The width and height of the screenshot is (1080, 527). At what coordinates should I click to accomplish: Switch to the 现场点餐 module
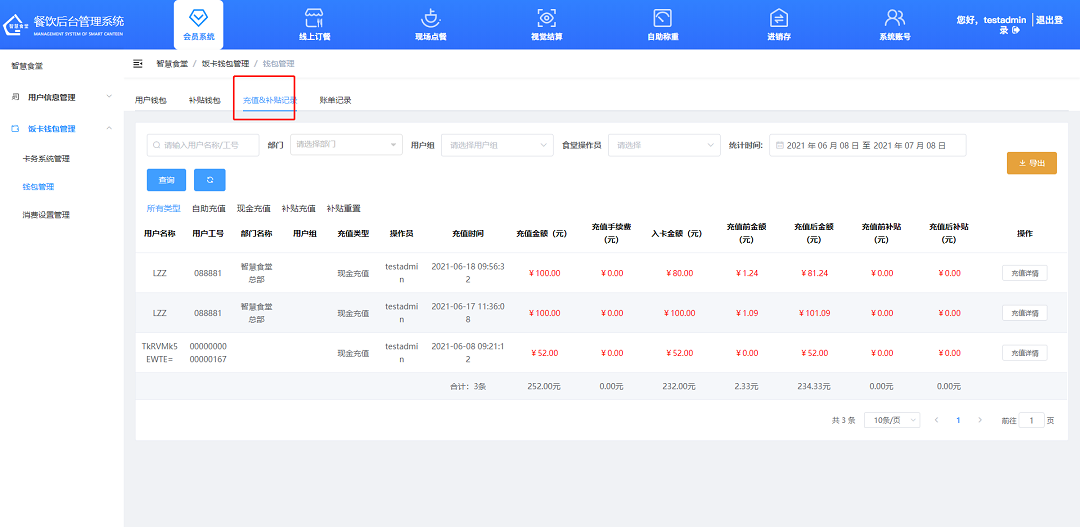pos(430,25)
